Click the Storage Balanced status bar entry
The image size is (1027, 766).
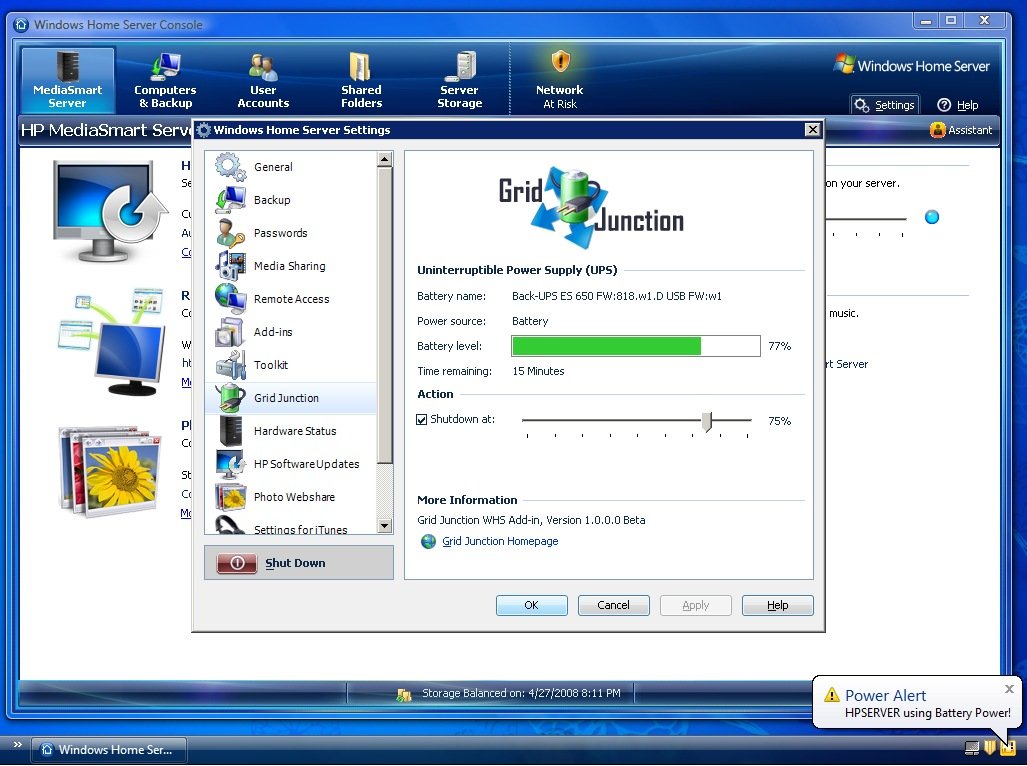tap(510, 693)
